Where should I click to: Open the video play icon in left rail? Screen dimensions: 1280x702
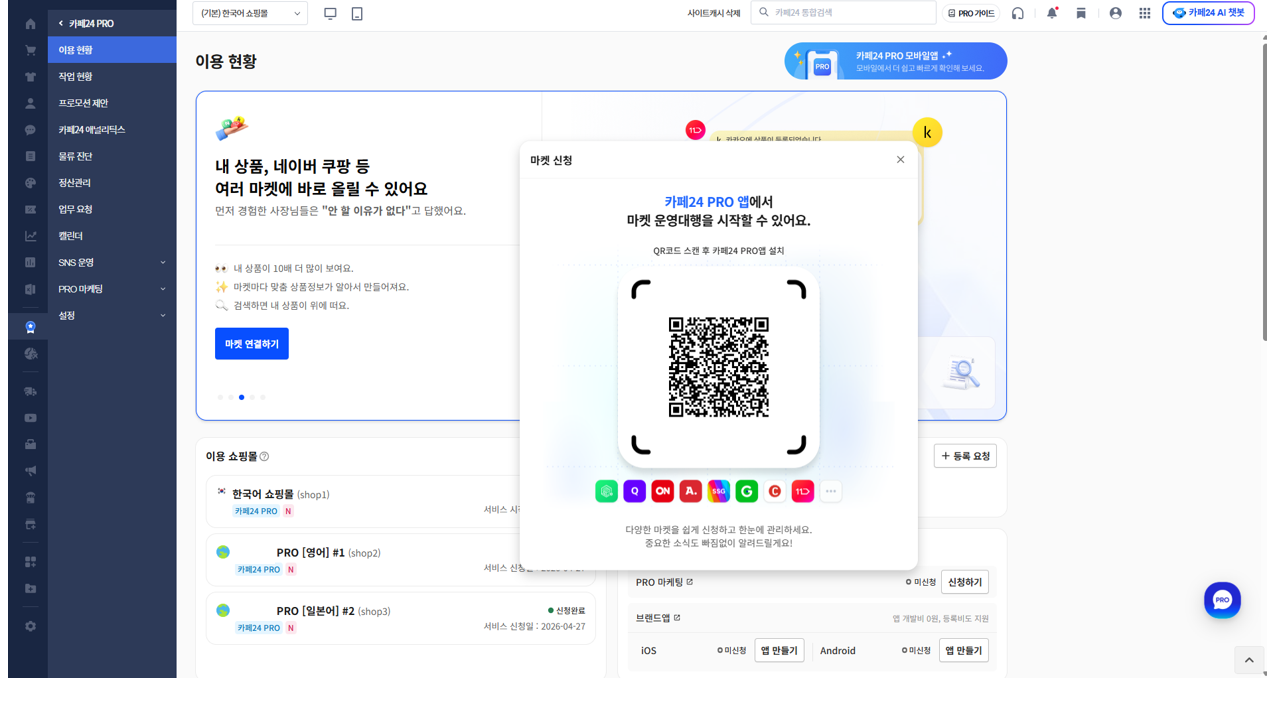[30, 418]
